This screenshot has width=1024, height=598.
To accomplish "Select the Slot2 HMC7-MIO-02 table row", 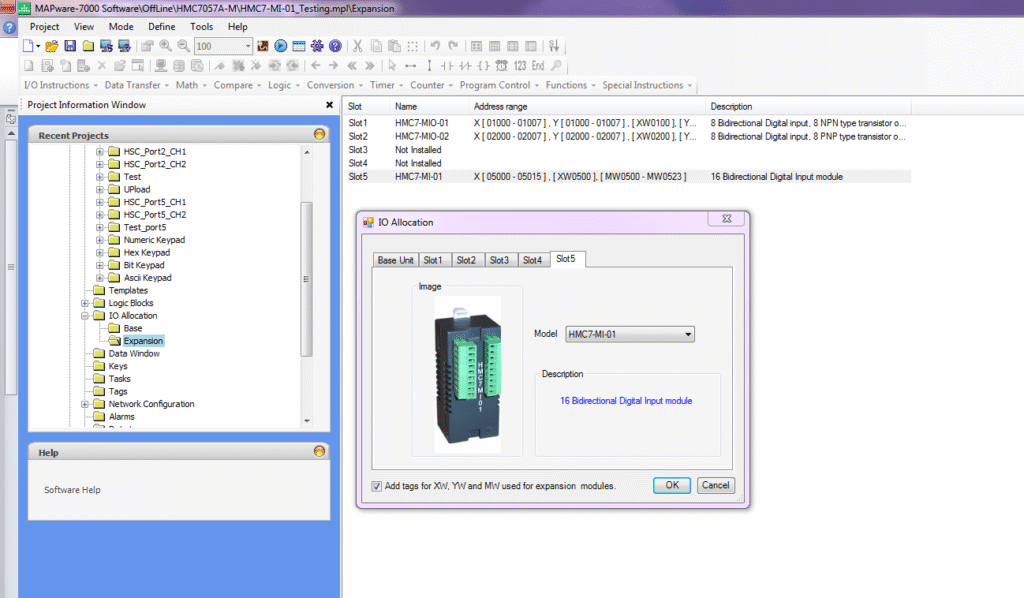I will (x=627, y=136).
